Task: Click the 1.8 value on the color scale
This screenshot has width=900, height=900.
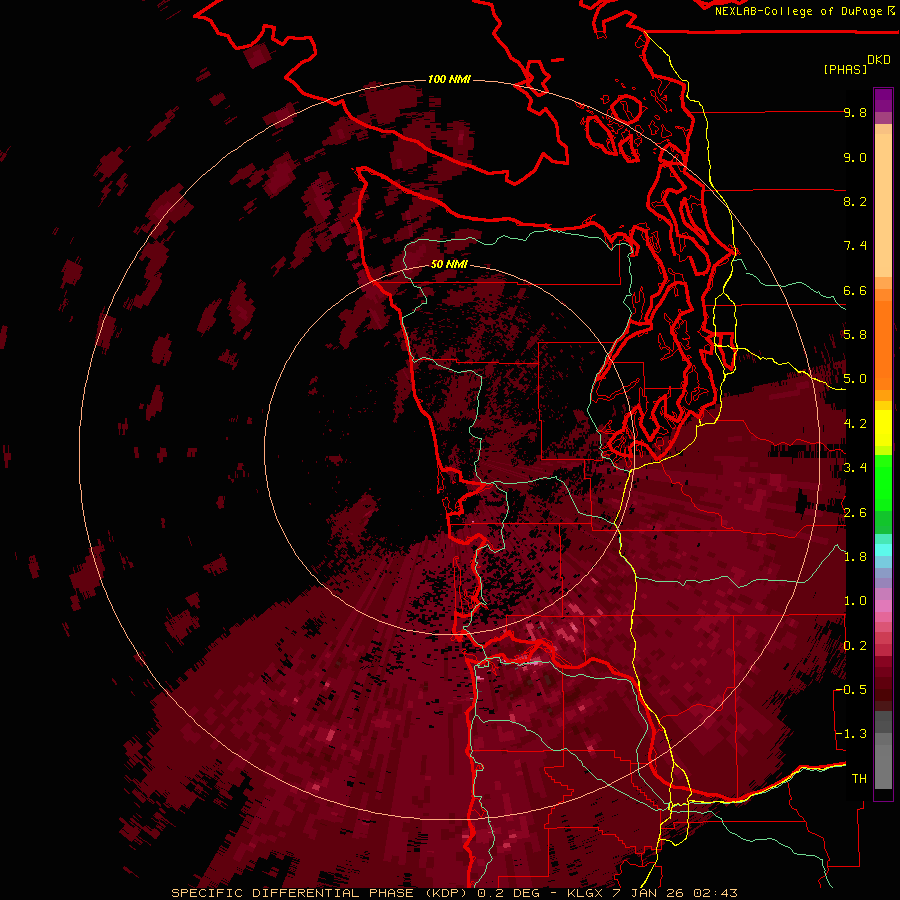Action: 855,557
